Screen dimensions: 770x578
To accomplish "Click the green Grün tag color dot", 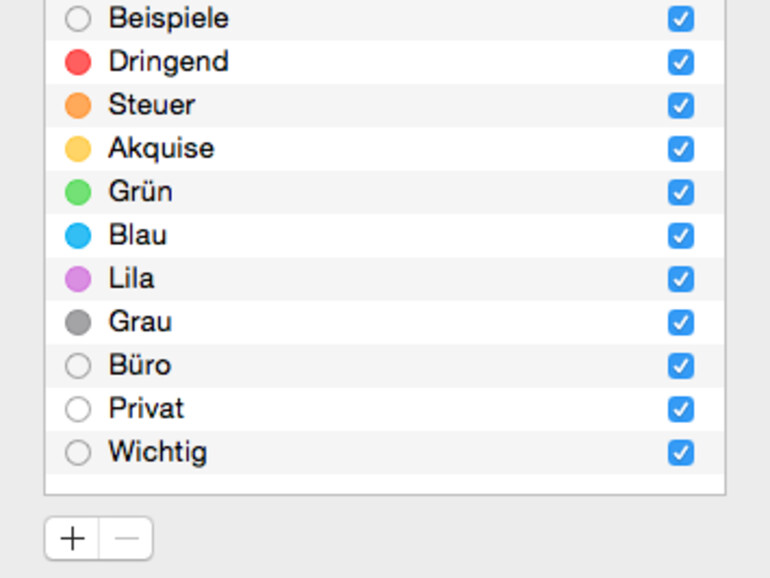I will click(x=78, y=192).
